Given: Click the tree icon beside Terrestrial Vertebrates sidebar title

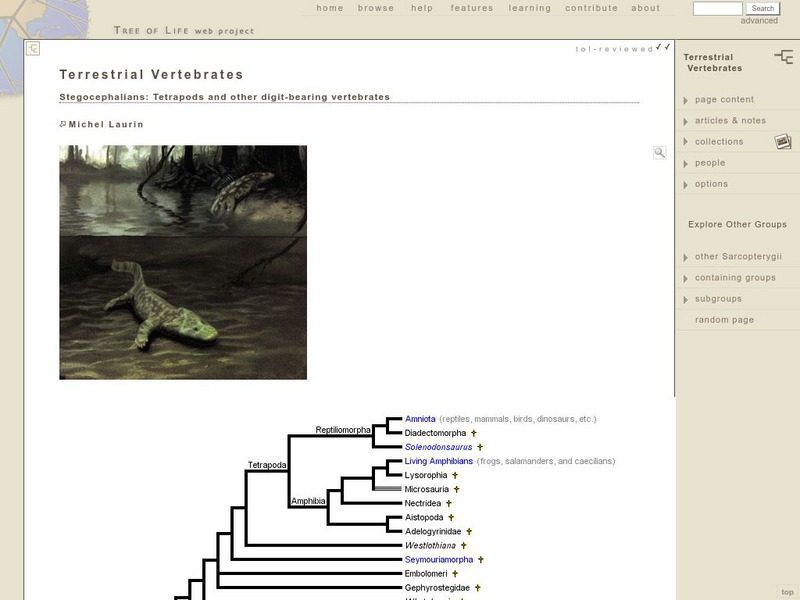Looking at the screenshot, I should (783, 58).
